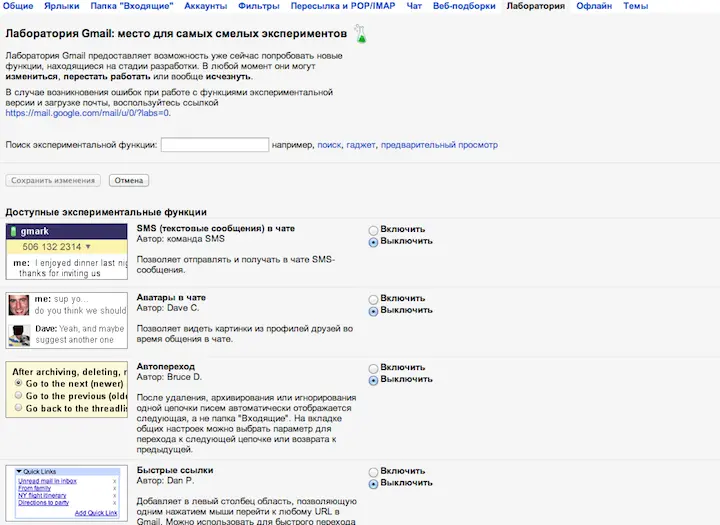Enable SMS в чате feature
The height and width of the screenshot is (525, 720).
[x=373, y=230]
